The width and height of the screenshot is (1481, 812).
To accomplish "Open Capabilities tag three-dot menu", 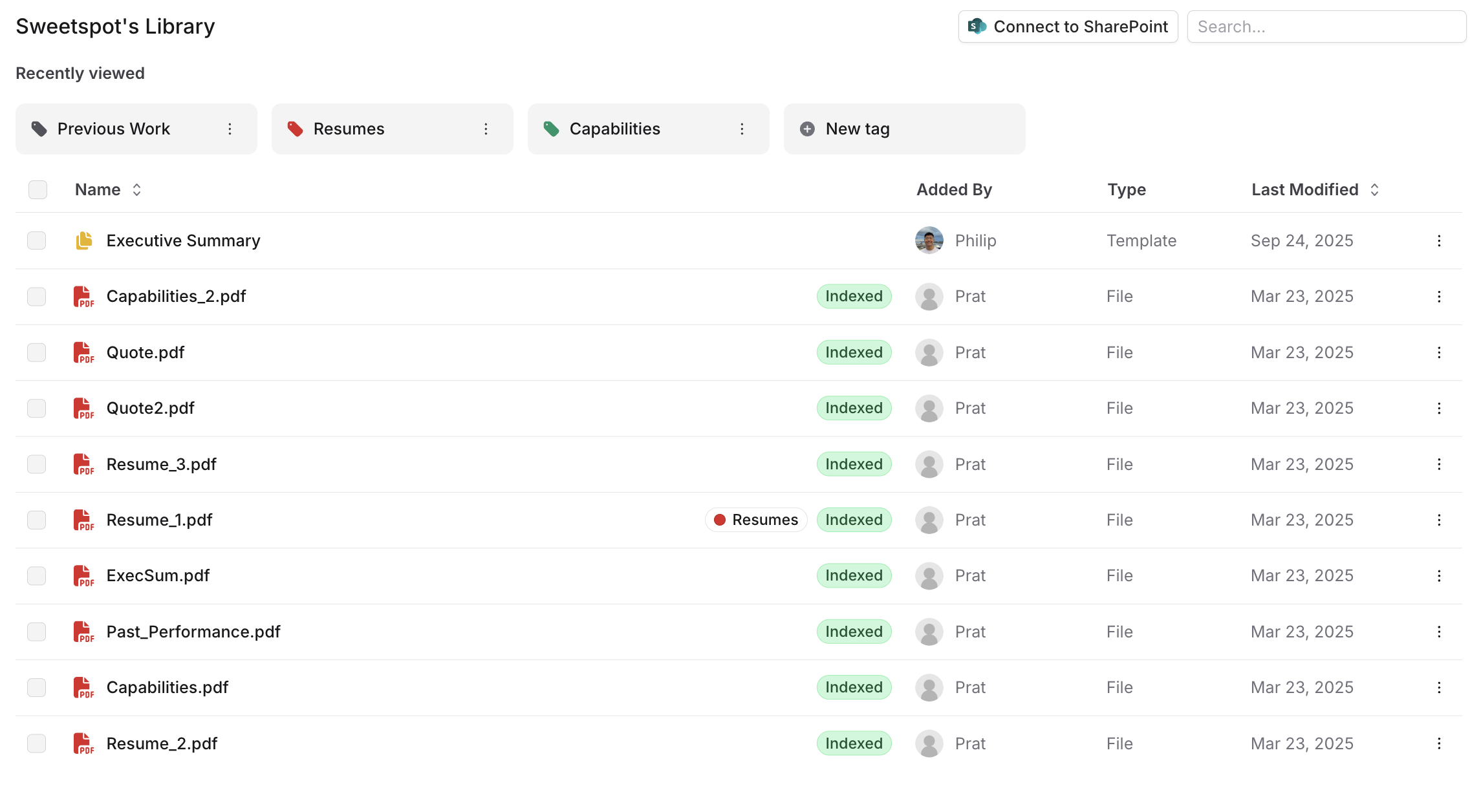I will point(742,129).
